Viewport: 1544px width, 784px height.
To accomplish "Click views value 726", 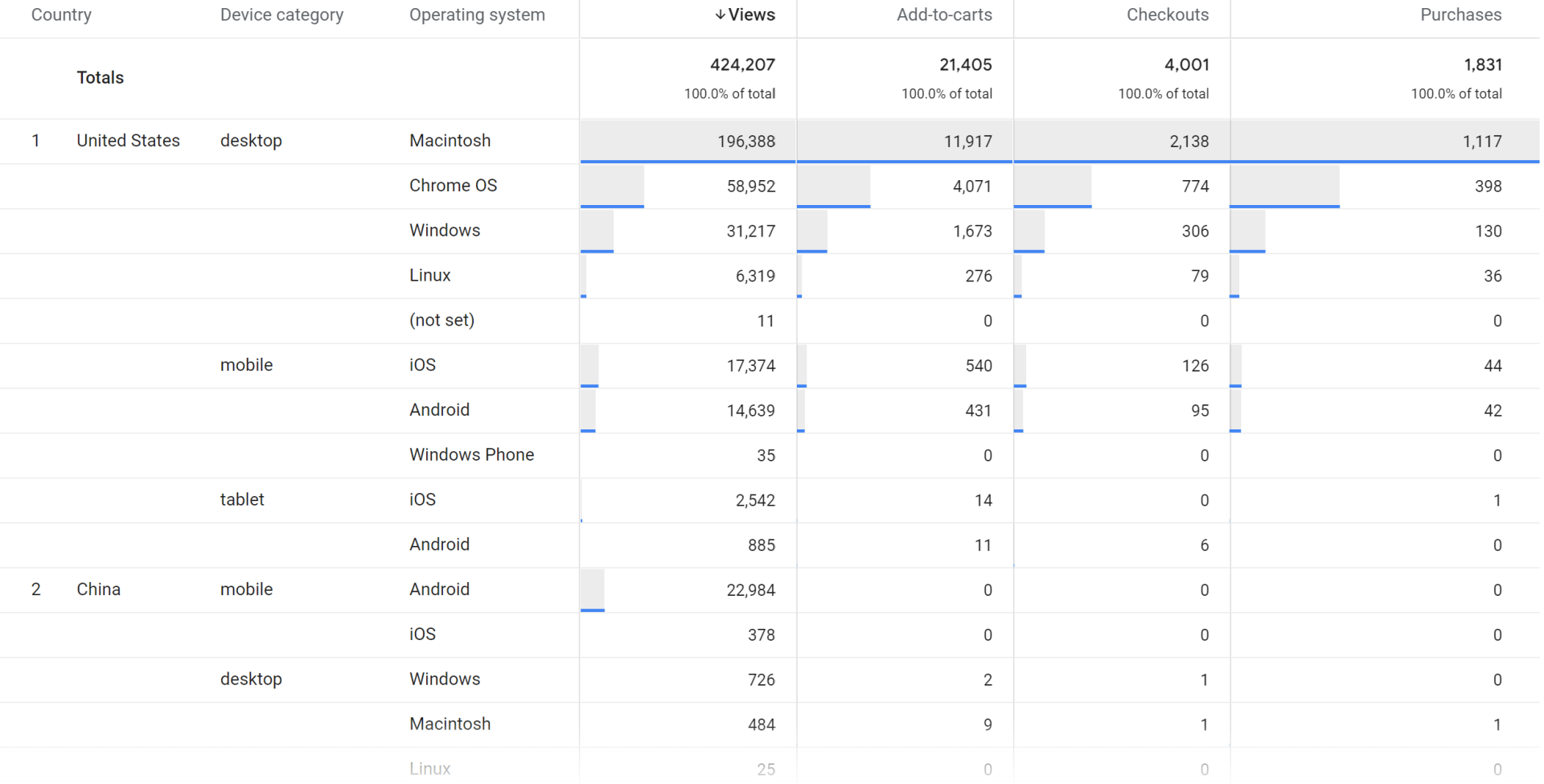I will point(762,680).
